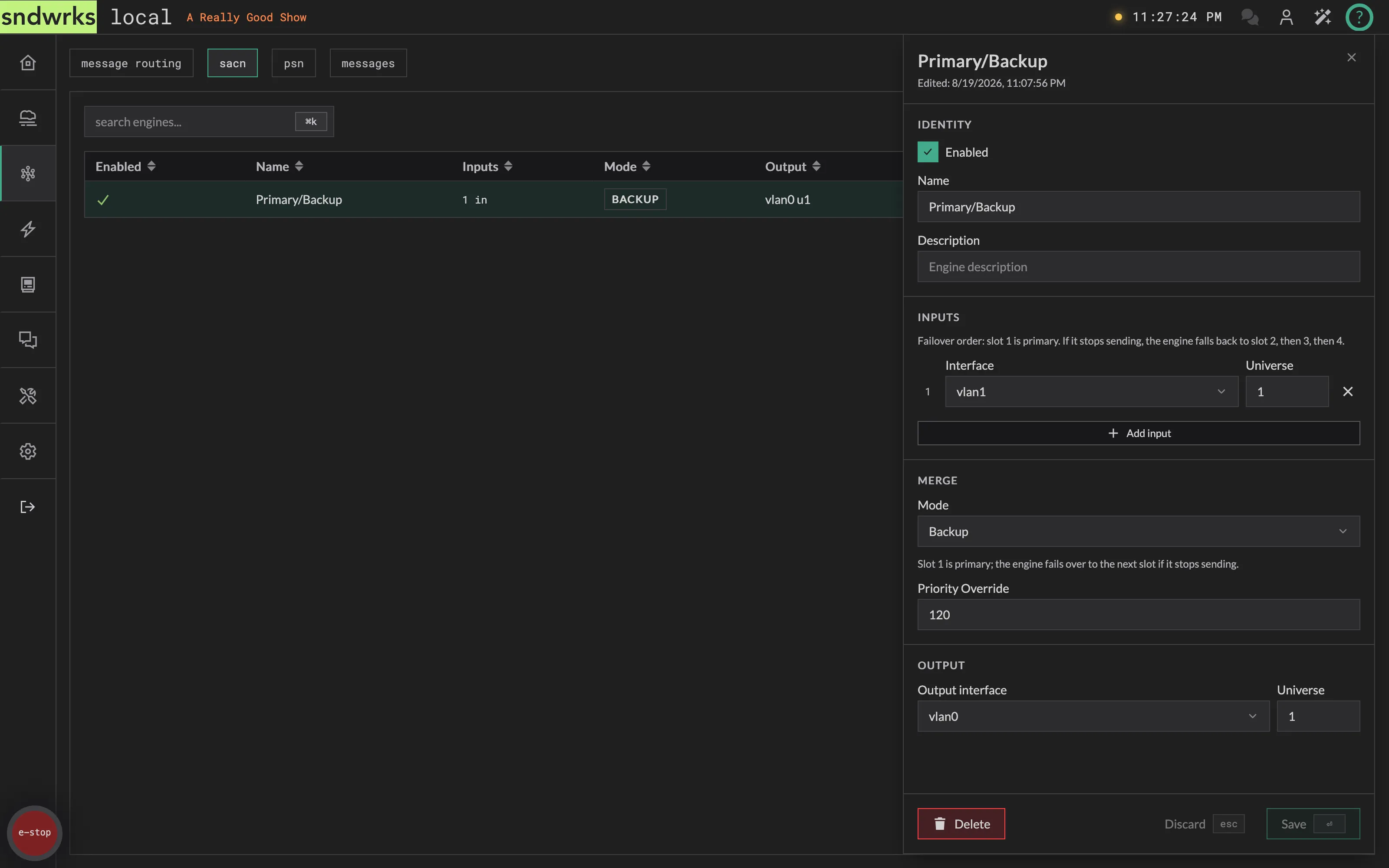Click the Output Universe field
Image resolution: width=1389 pixels, height=868 pixels.
coord(1318,716)
